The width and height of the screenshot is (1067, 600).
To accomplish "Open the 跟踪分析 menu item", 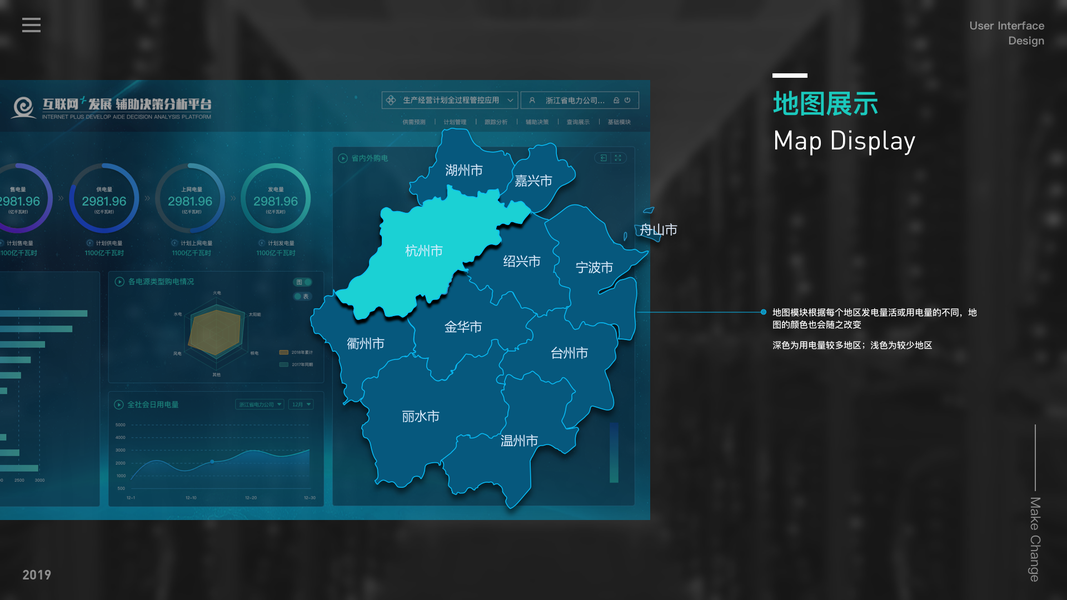I will [496, 122].
